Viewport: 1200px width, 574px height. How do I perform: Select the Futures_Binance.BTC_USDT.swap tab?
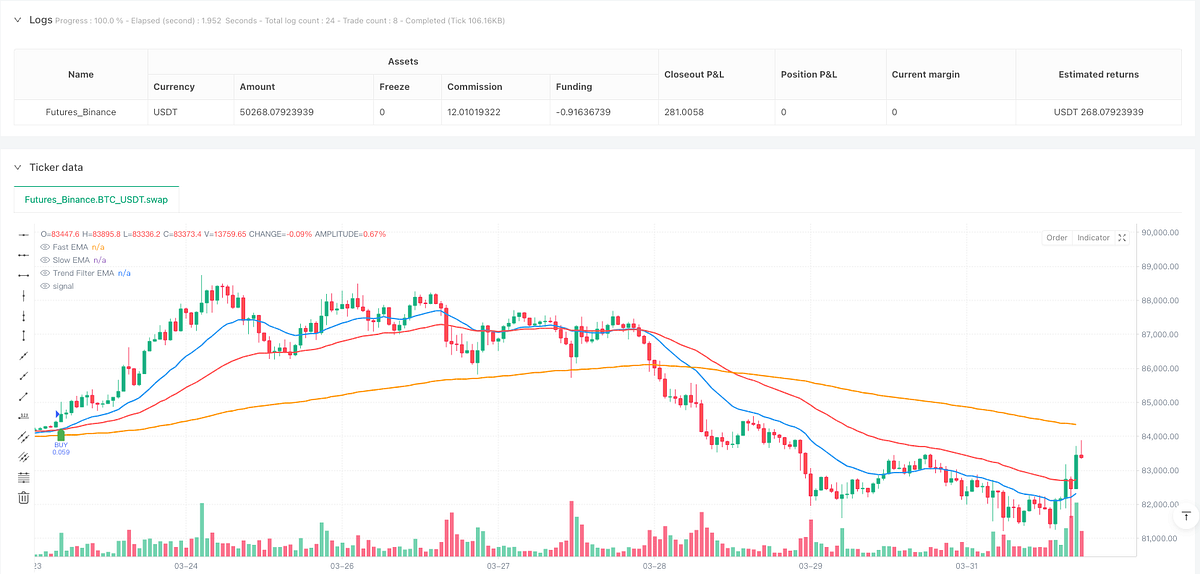coord(96,200)
